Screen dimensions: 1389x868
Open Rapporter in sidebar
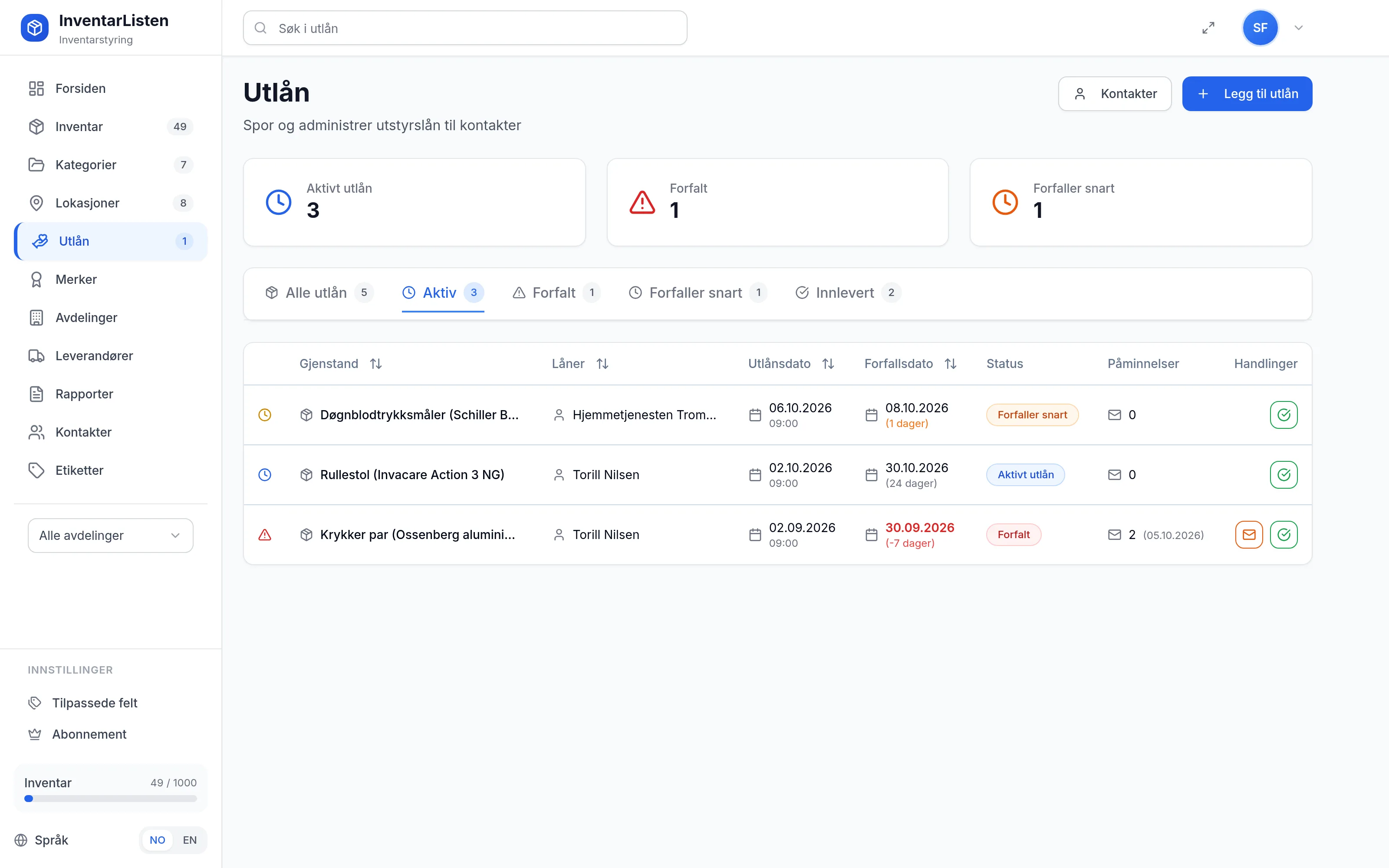click(x=110, y=394)
